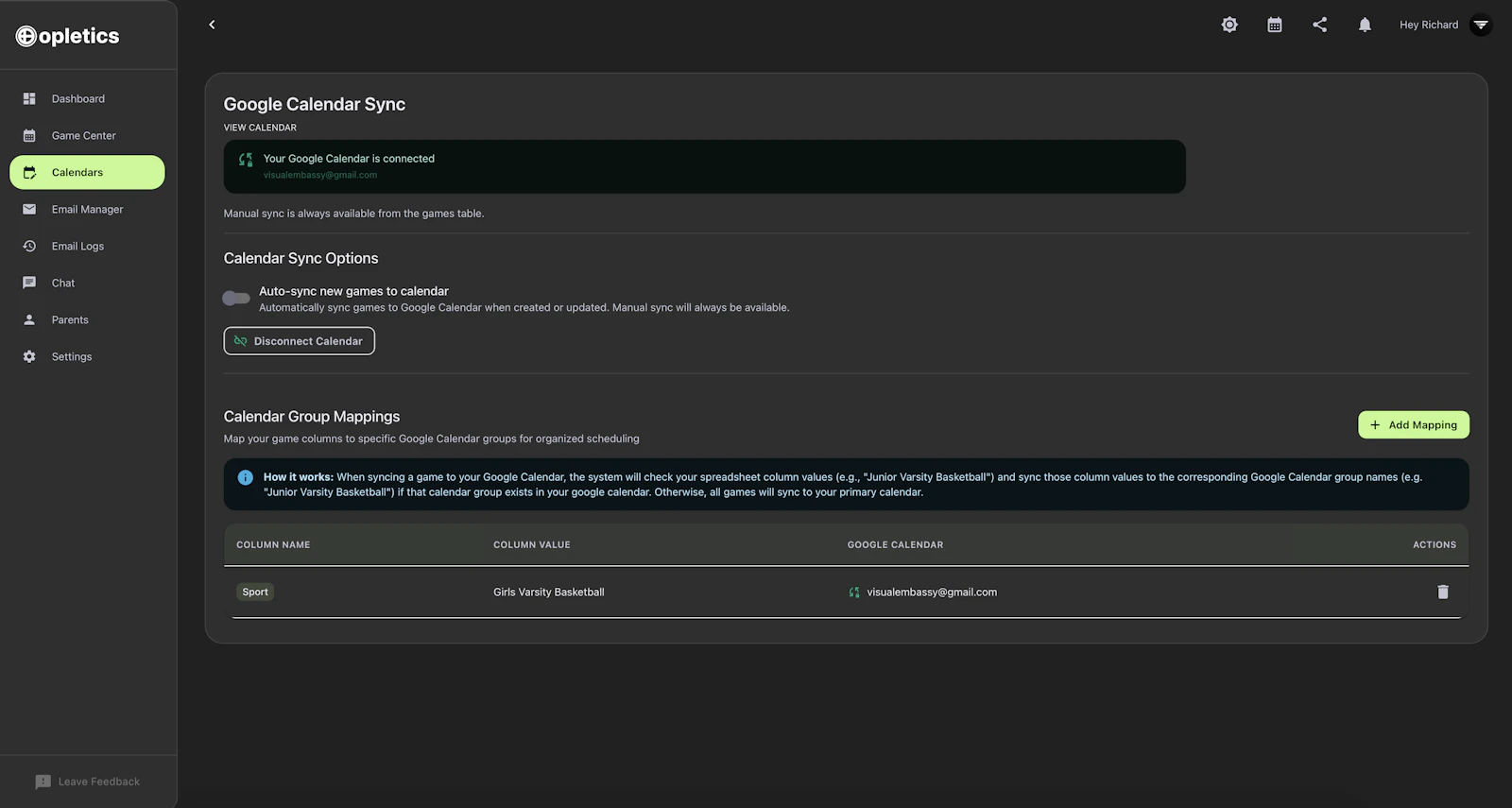This screenshot has width=1512, height=808.
Task: Click the info icon in How it works
Action: click(246, 478)
